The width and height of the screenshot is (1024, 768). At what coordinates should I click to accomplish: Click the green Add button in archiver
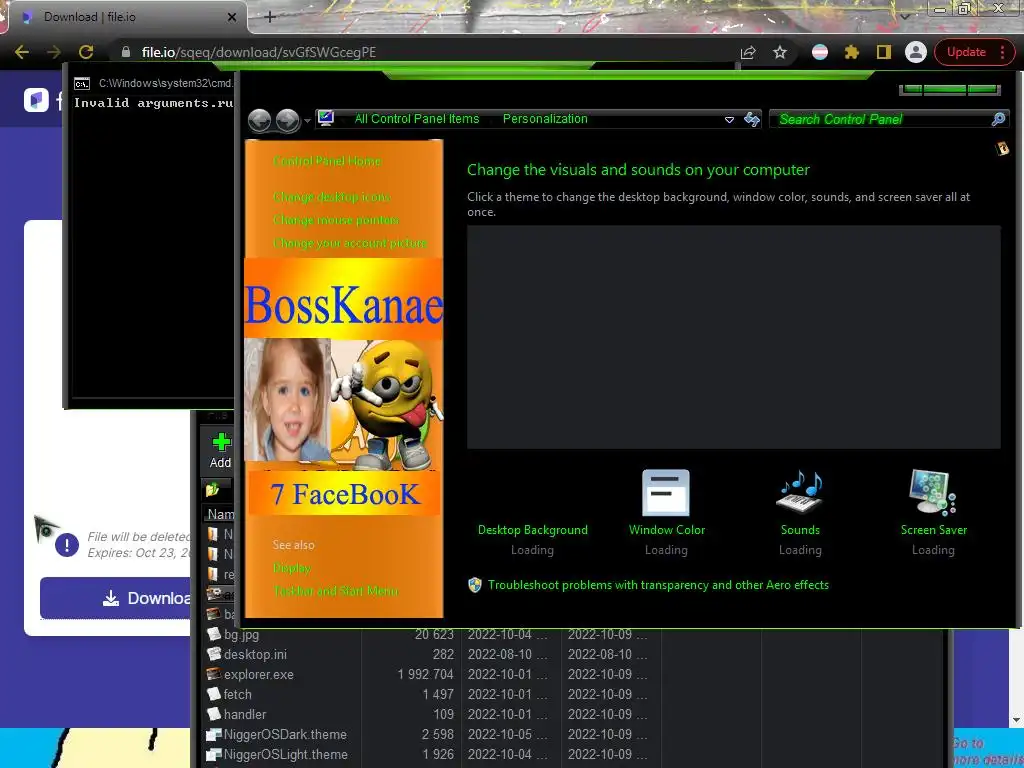coord(221,450)
